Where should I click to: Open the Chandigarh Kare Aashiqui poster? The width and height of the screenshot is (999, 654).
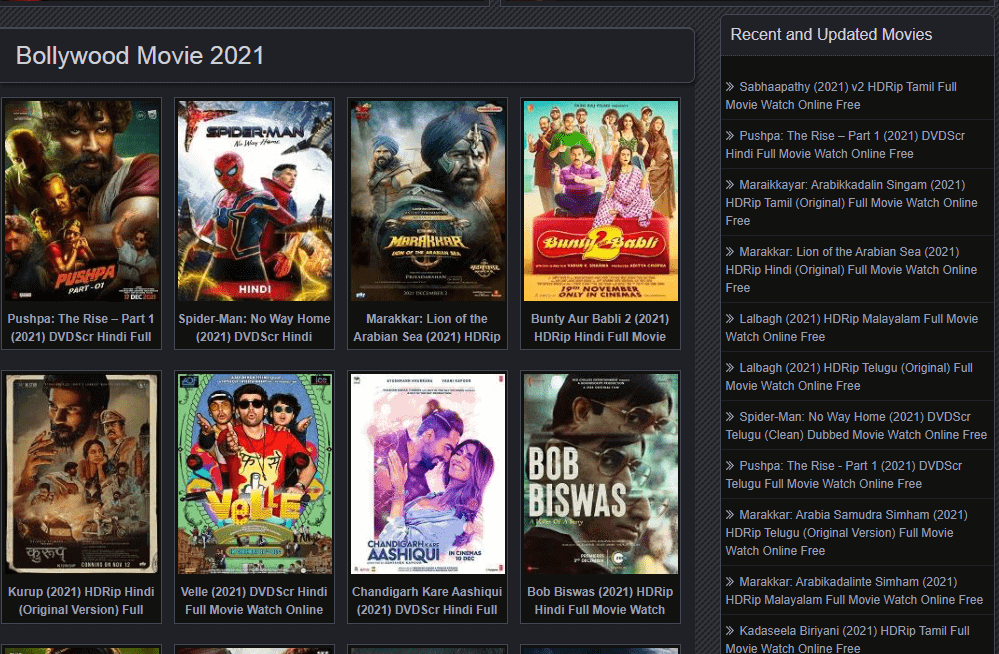(428, 473)
